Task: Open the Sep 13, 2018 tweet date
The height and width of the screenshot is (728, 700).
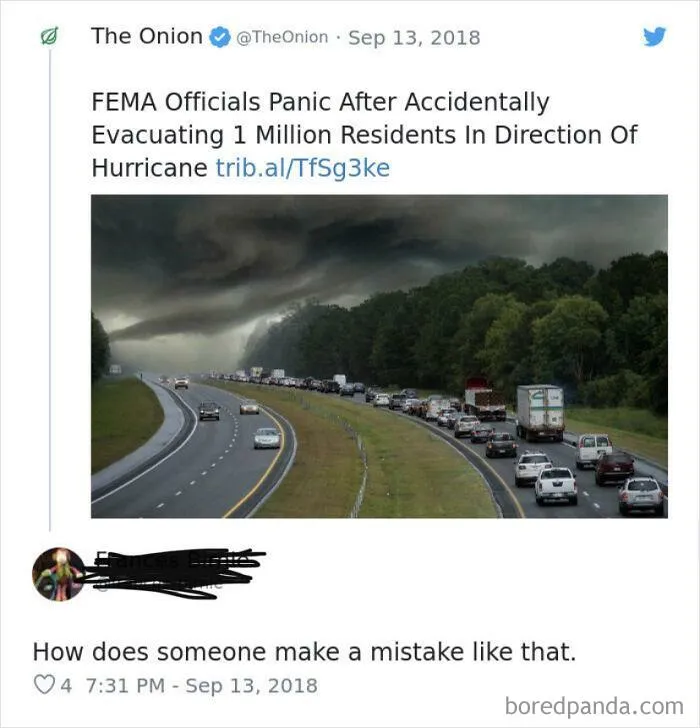Action: (x=414, y=38)
